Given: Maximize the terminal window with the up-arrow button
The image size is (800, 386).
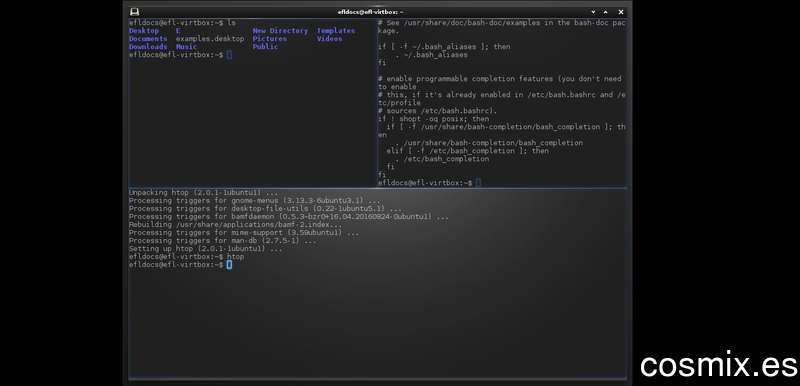Looking at the screenshot, I should click(x=606, y=12).
